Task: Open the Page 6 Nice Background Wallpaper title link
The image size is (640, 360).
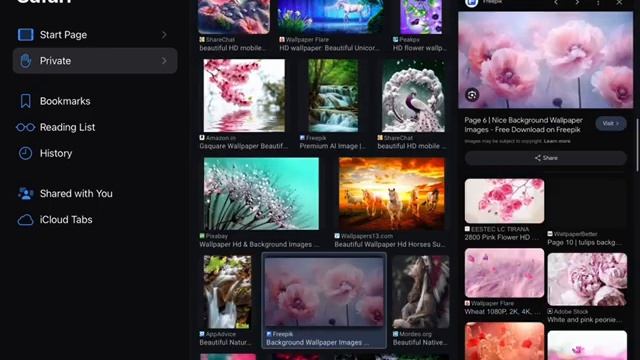Action: click(523, 125)
